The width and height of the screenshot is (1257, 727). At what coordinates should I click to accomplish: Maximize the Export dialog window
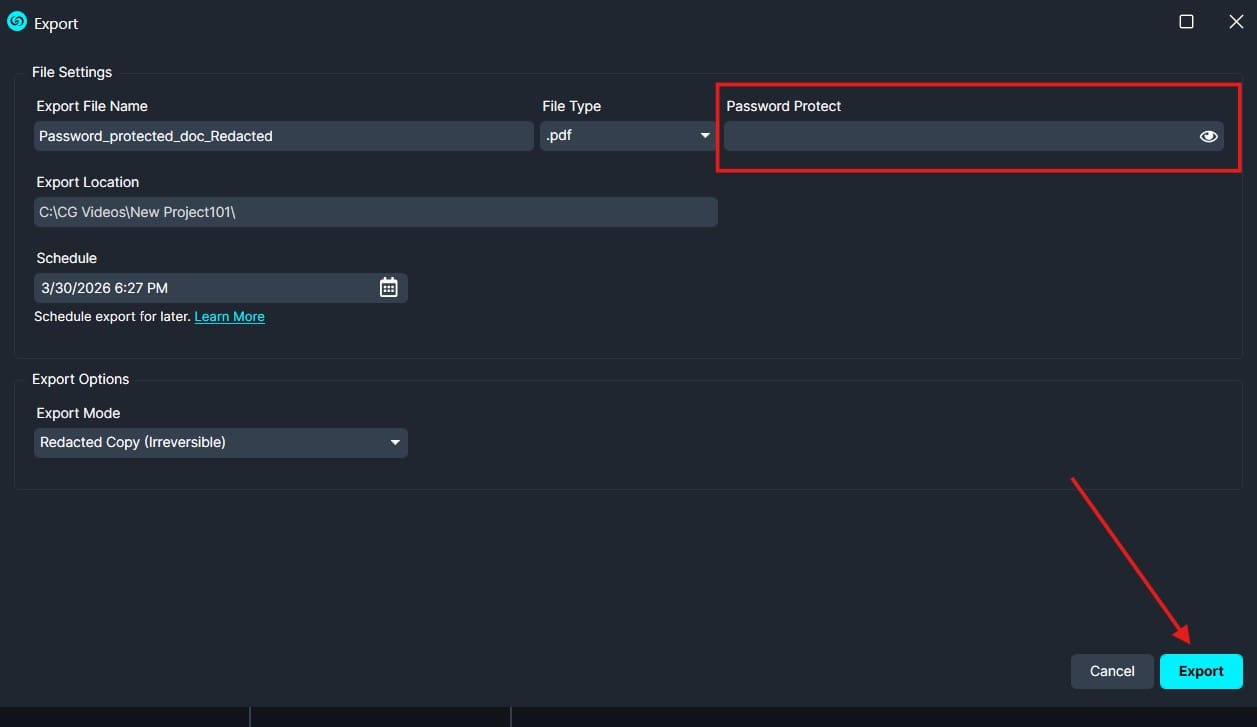pyautogui.click(x=1186, y=22)
